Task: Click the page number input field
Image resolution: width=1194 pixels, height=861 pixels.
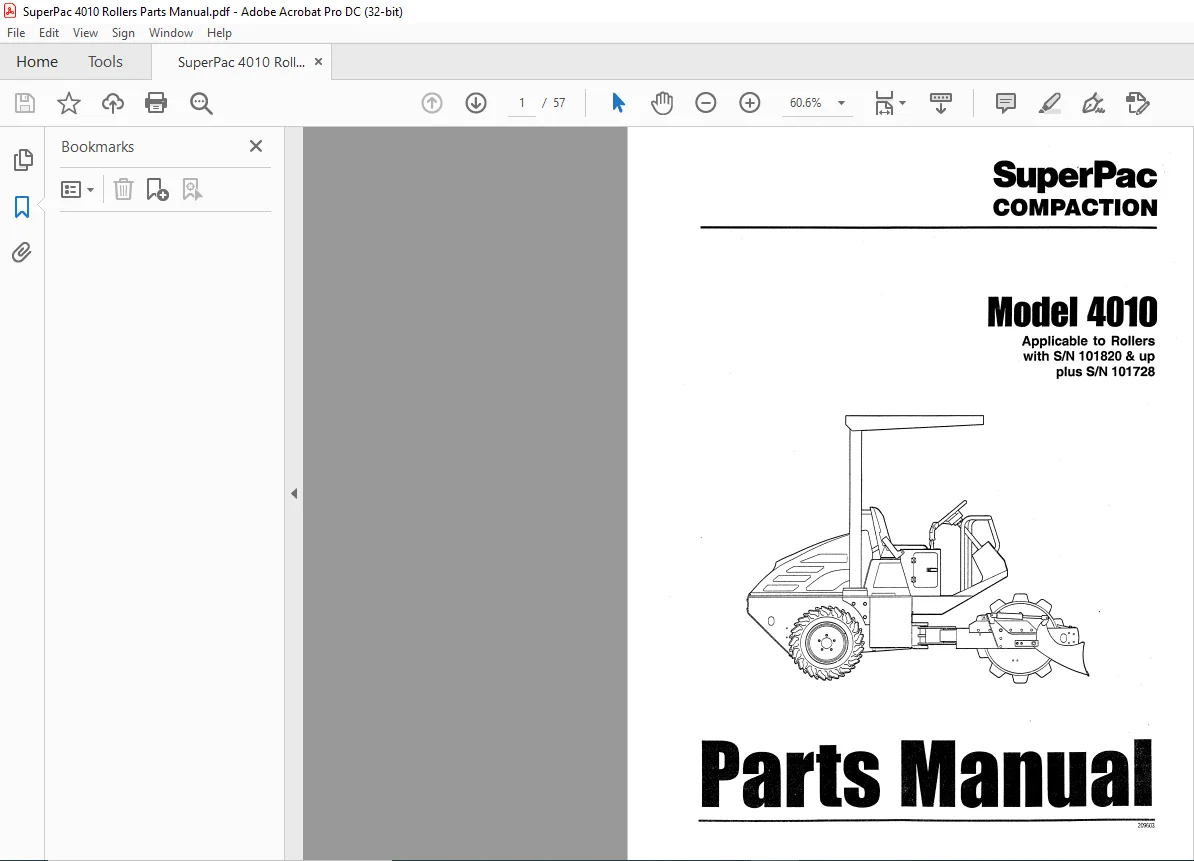Action: click(x=522, y=103)
